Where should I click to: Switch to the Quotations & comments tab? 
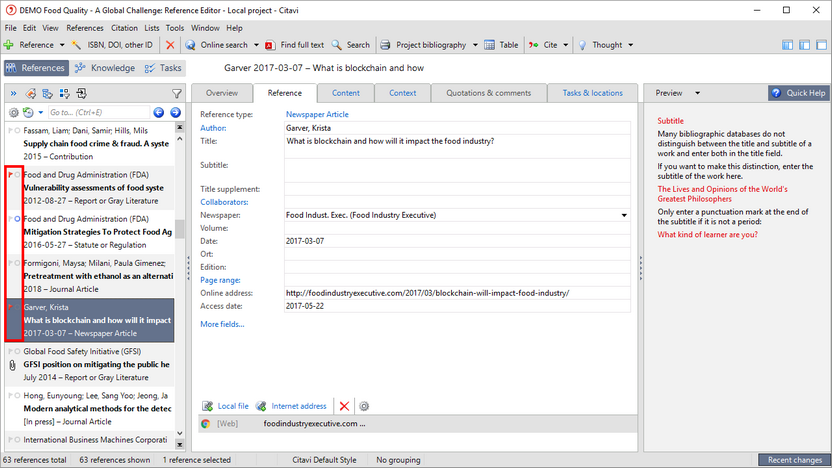488,93
